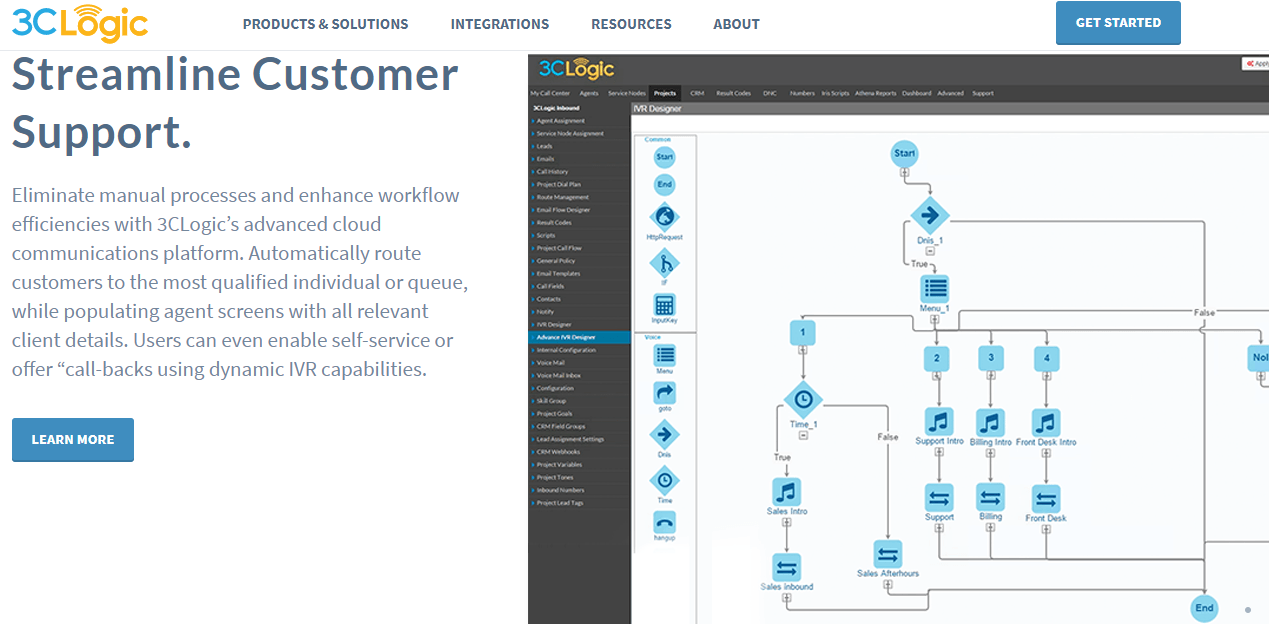Choose the Menu node in the Voice palette

tap(664, 355)
